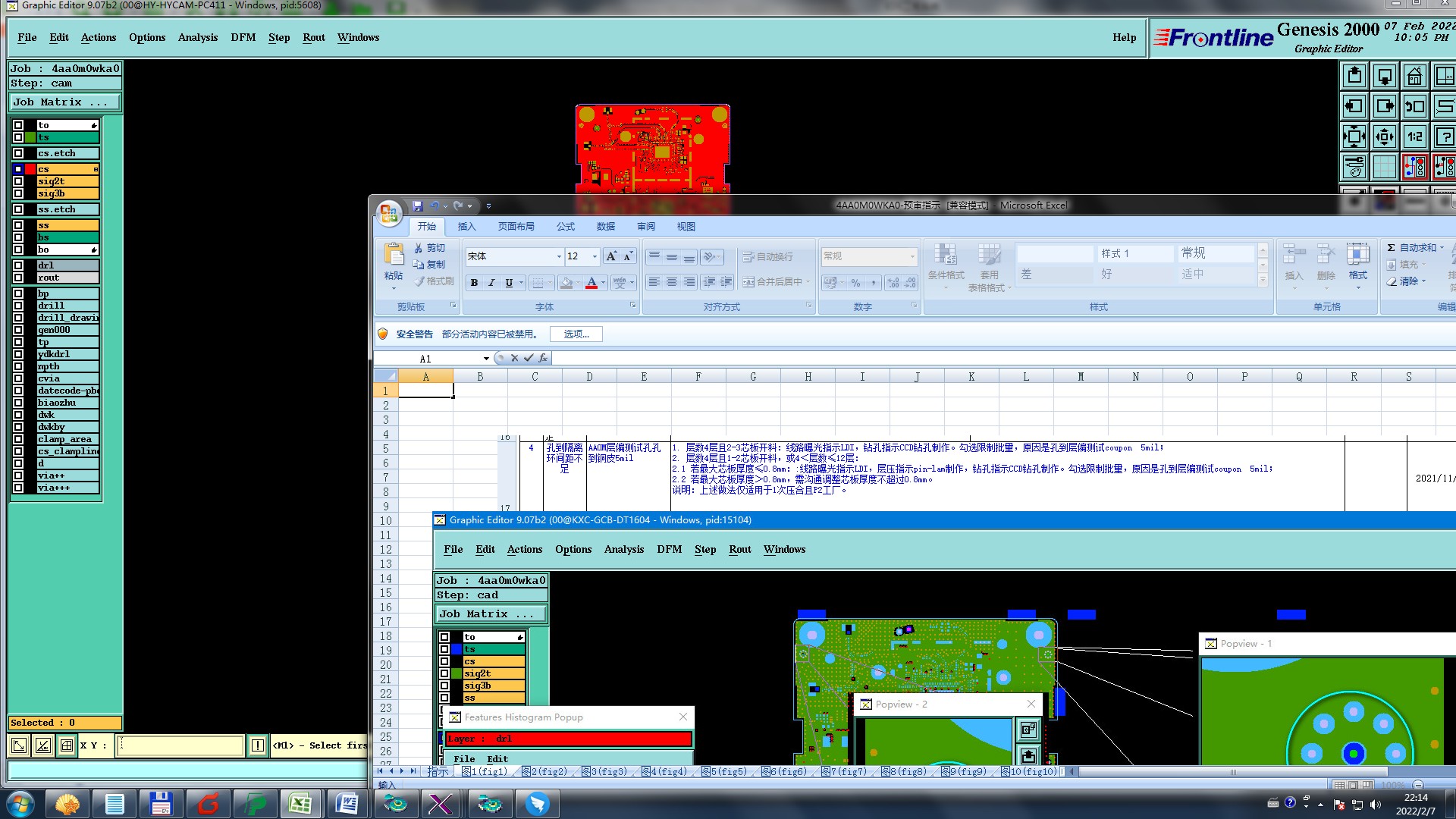Image resolution: width=1456 pixels, height=819 pixels.
Task: Click the zoom out icon with outward arrows
Action: (1385, 136)
